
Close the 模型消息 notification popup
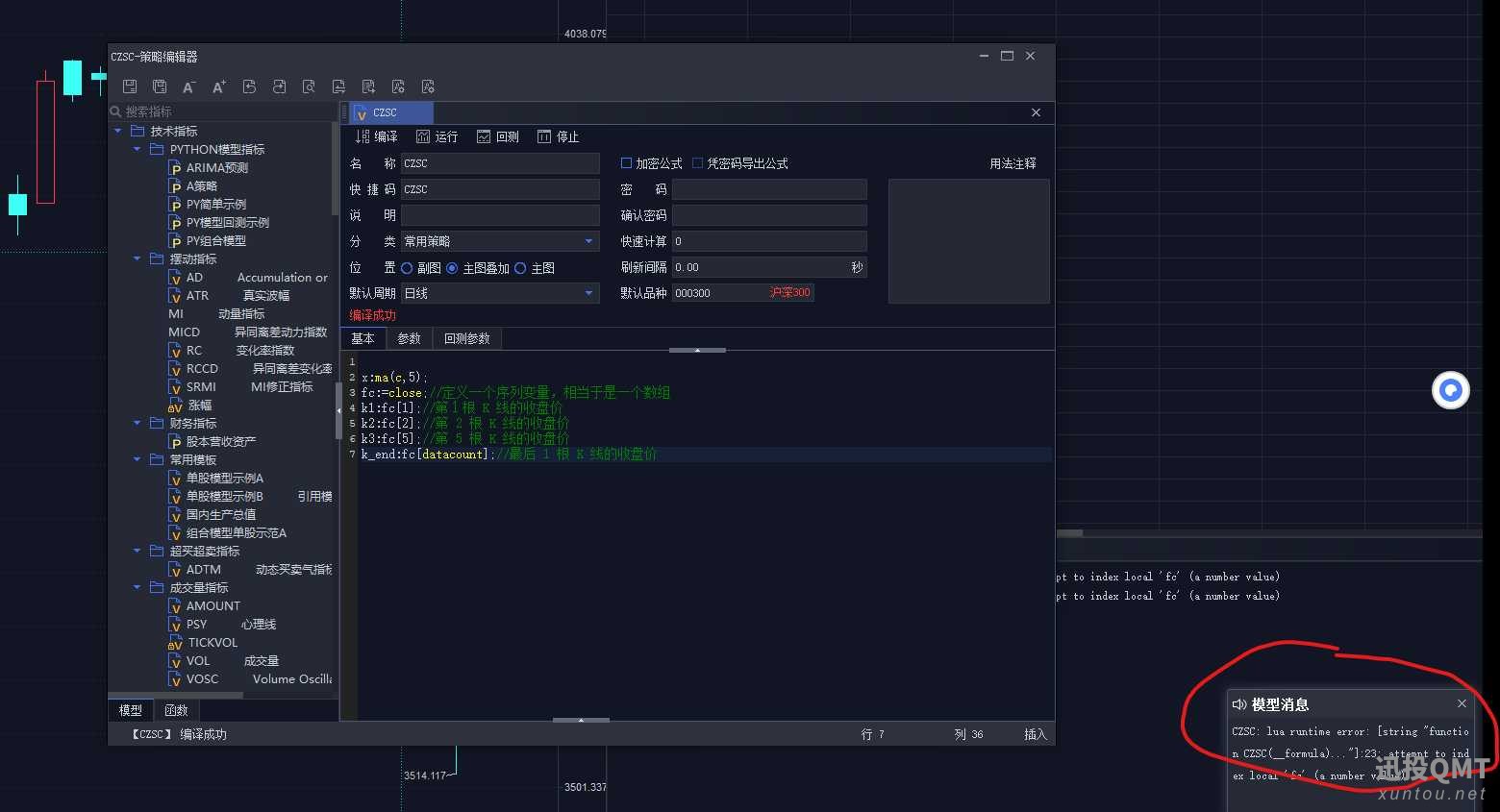pyautogui.click(x=1462, y=703)
